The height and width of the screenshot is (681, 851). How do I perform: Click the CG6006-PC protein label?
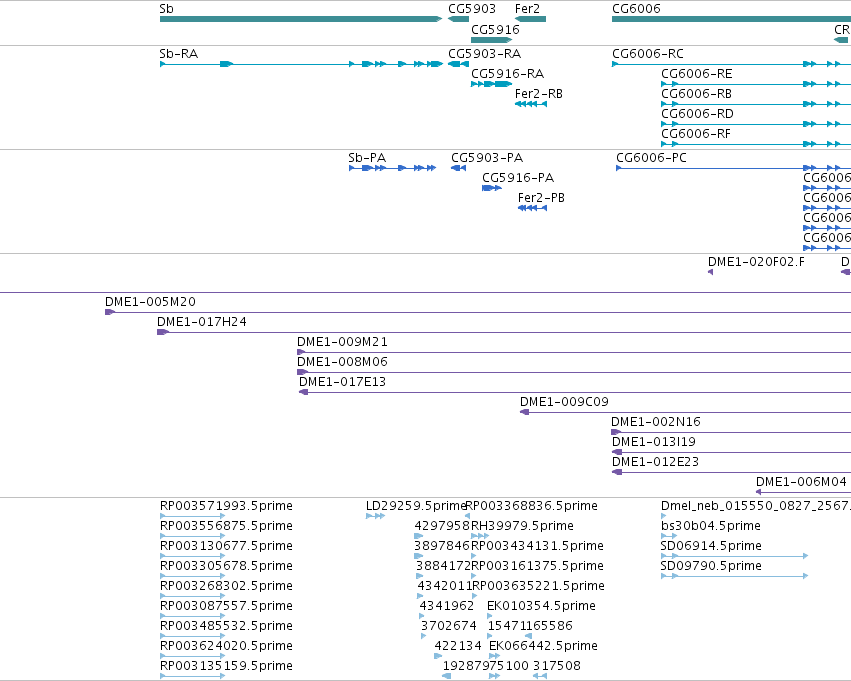[651, 158]
